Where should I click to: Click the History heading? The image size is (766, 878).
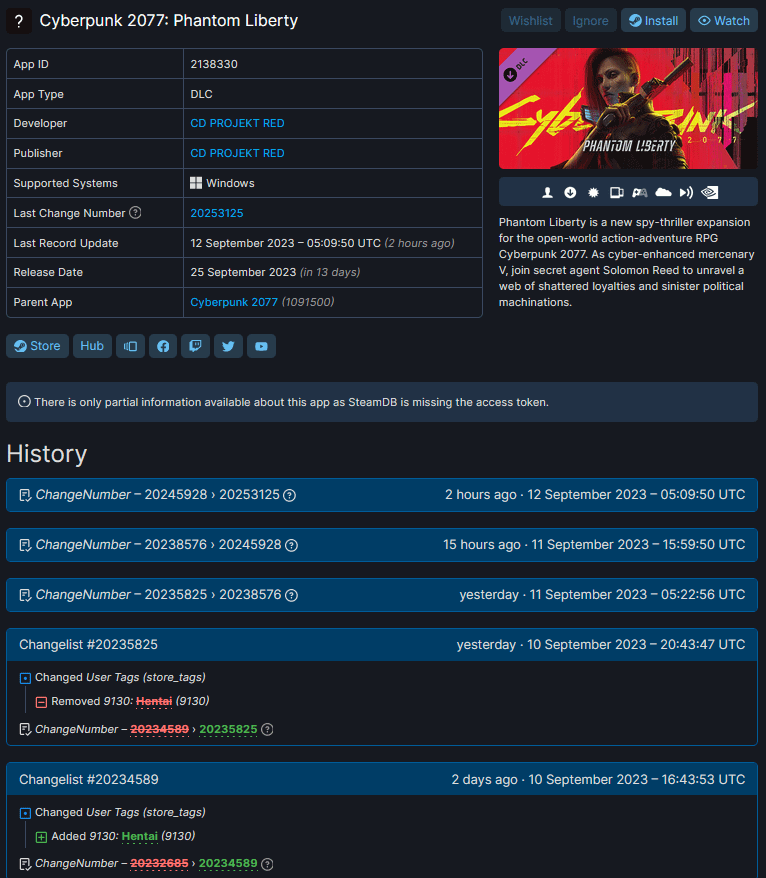pyautogui.click(x=47, y=454)
